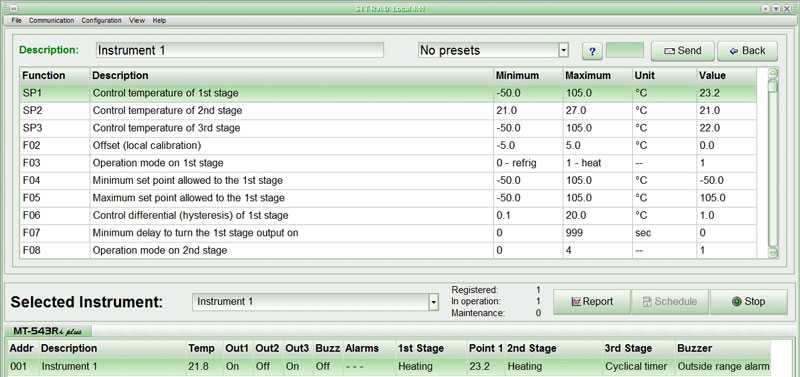This screenshot has width=800, height=377.
Task: Click the Minimum column header
Action: click(x=529, y=76)
